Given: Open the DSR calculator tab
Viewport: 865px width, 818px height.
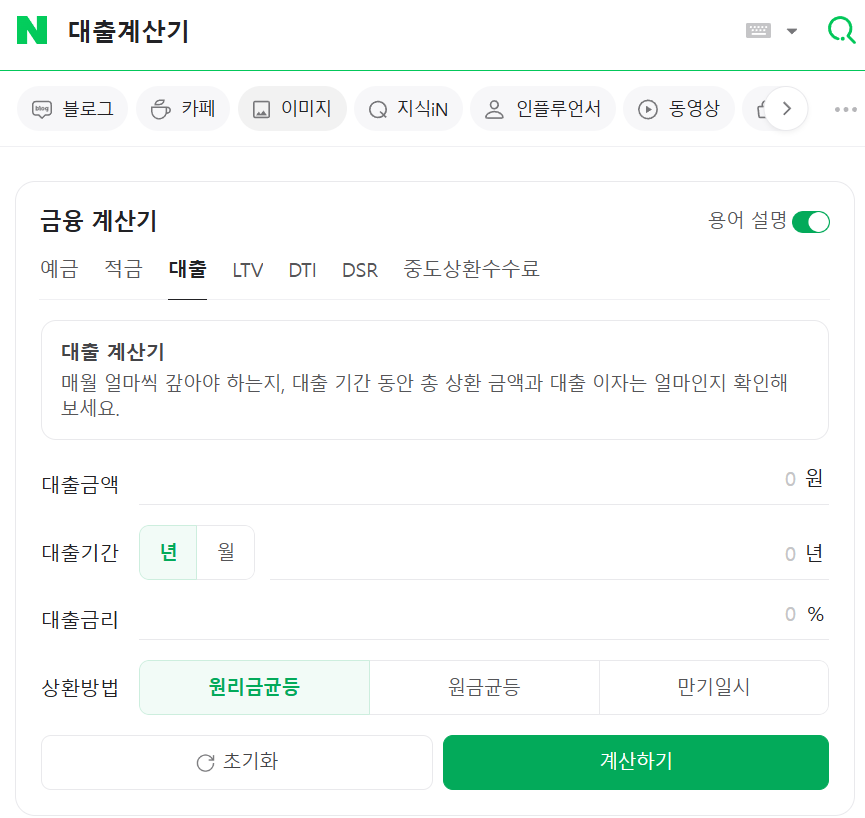Looking at the screenshot, I should click(x=360, y=270).
